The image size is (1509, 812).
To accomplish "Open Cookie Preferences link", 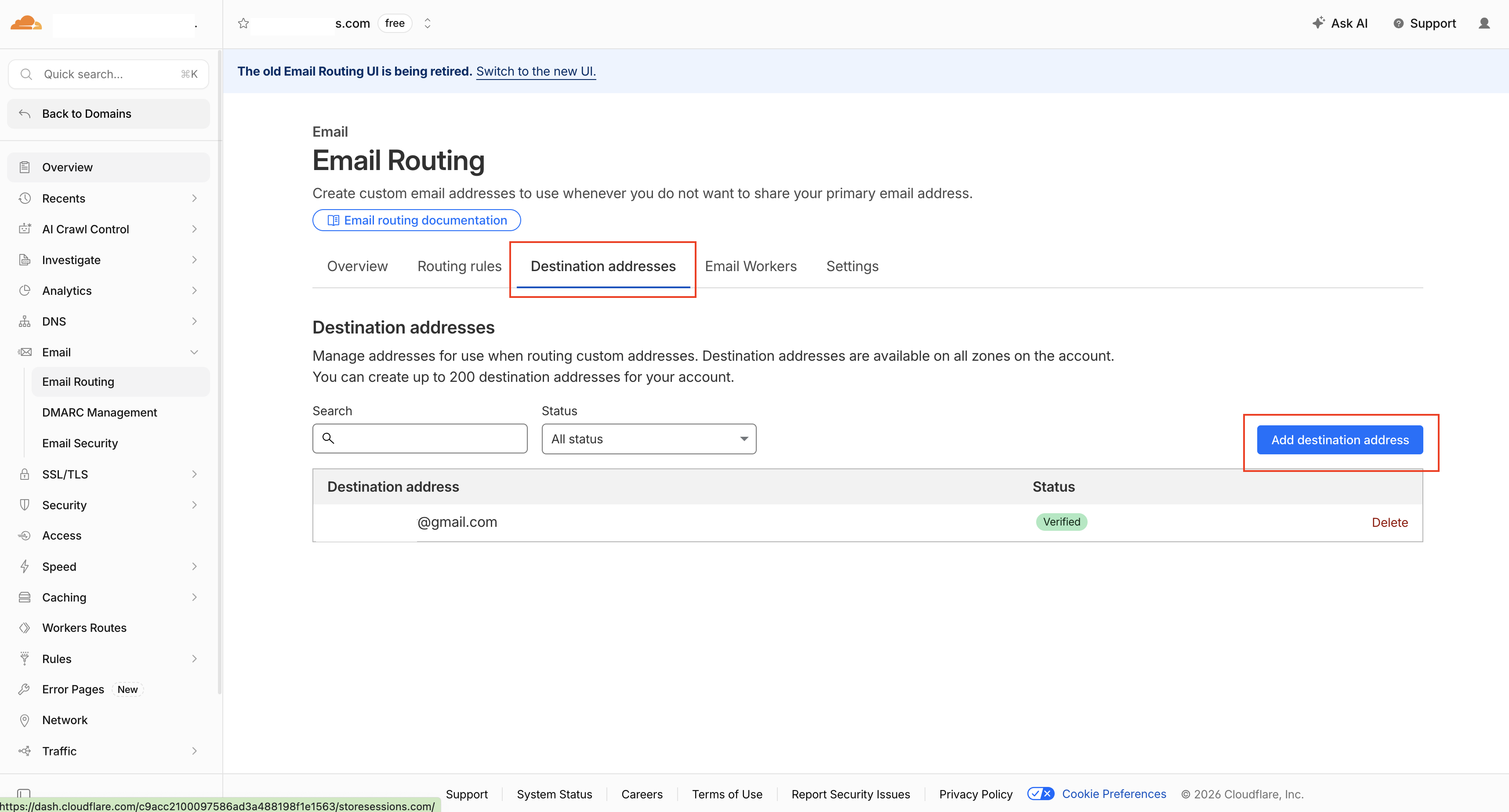I will point(1114,794).
